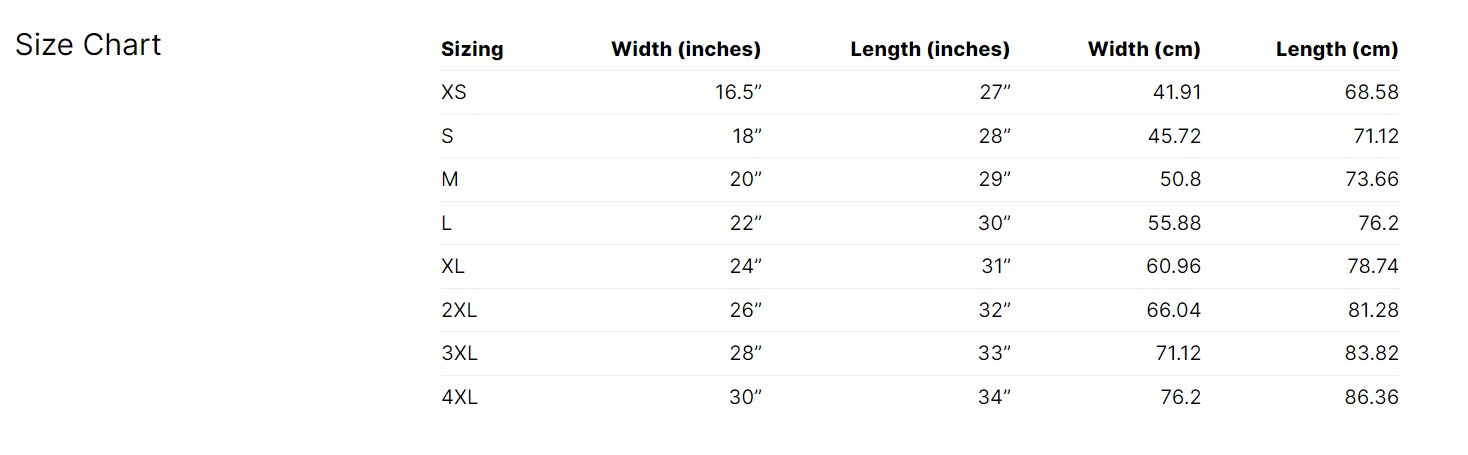Image resolution: width=1468 pixels, height=455 pixels.
Task: Select the 29″ length value for M
Action: 994,180
